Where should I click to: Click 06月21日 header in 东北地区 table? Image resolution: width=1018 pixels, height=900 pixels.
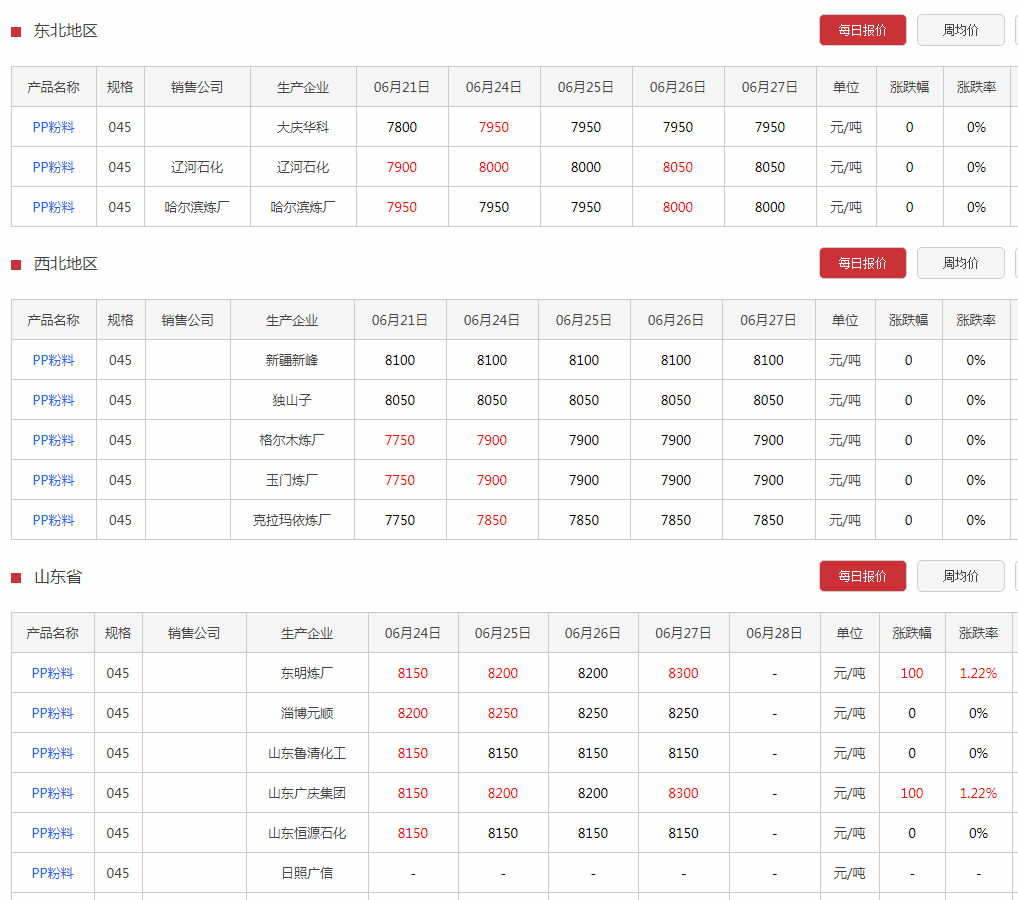coord(402,87)
